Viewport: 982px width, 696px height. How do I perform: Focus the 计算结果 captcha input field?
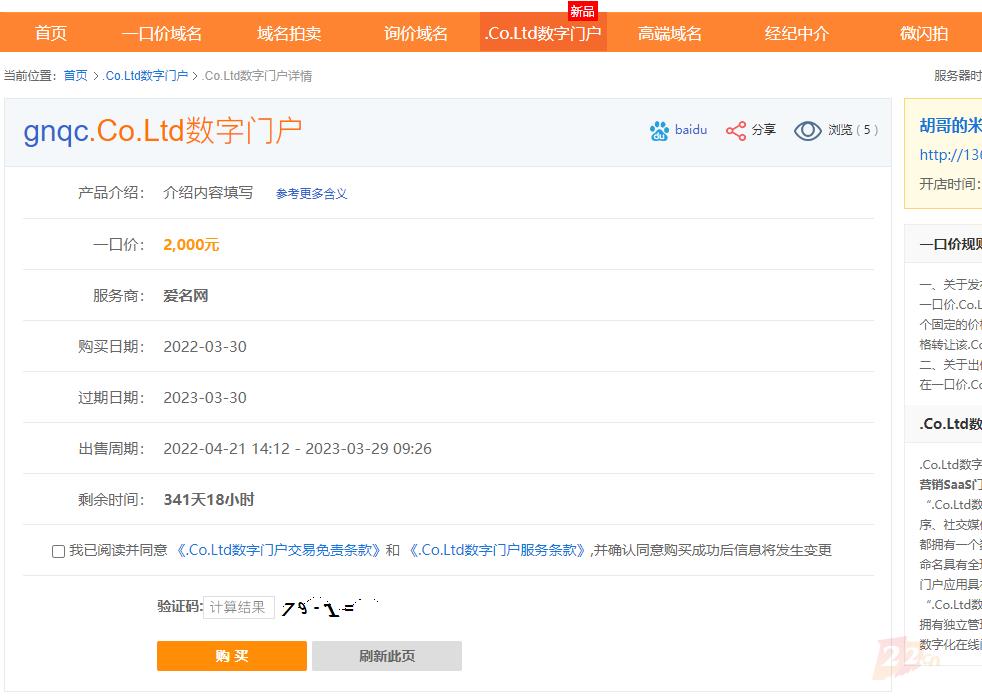(239, 607)
